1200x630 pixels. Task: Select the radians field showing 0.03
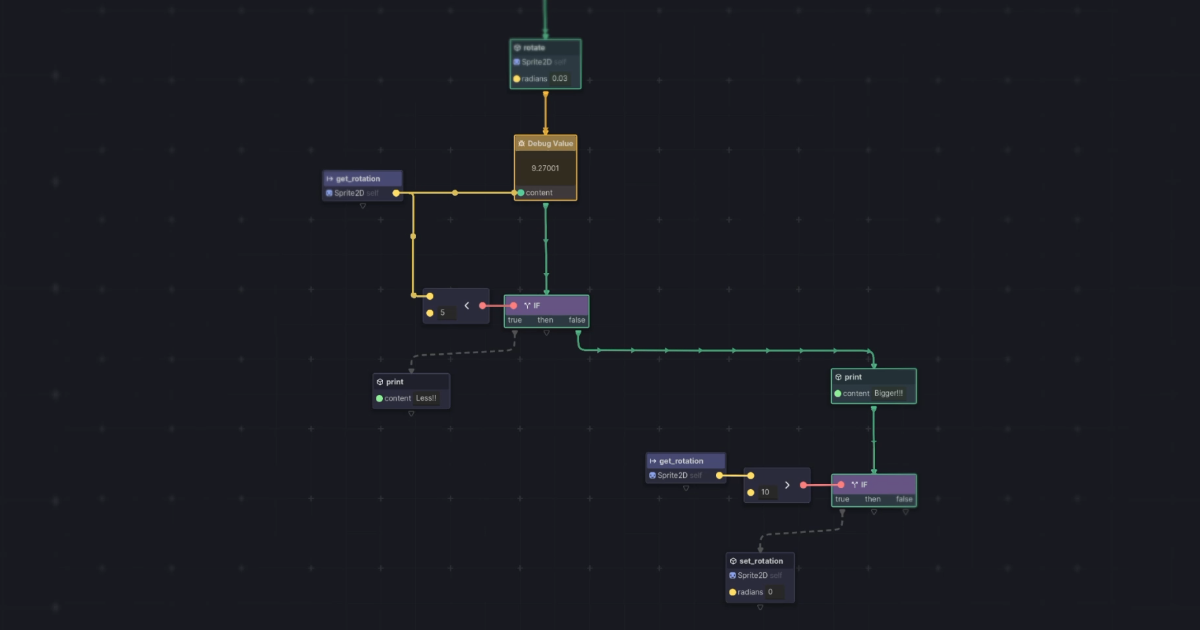click(x=559, y=78)
